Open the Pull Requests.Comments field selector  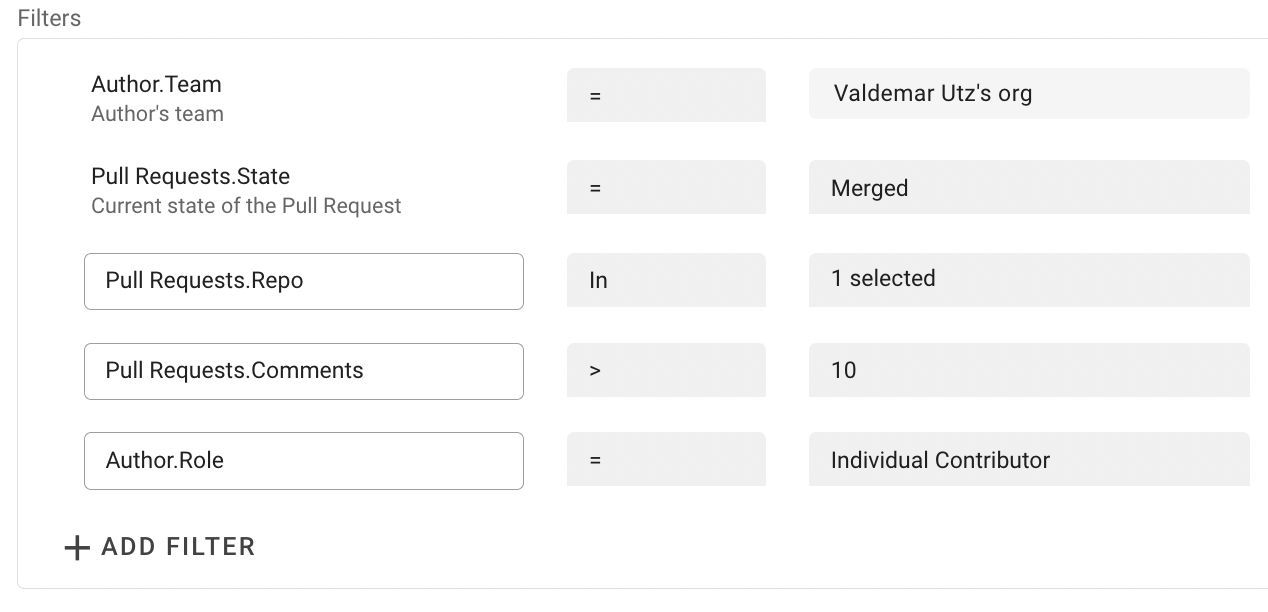303,371
